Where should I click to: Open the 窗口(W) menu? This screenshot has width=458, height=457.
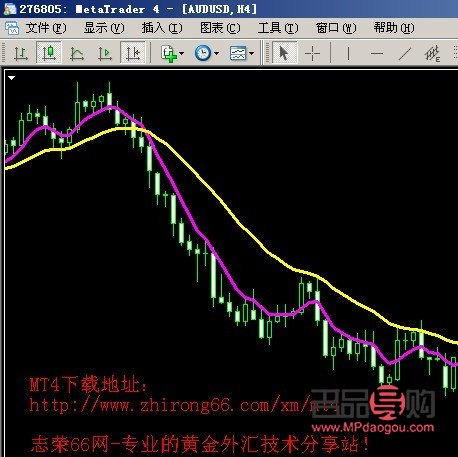(336, 28)
